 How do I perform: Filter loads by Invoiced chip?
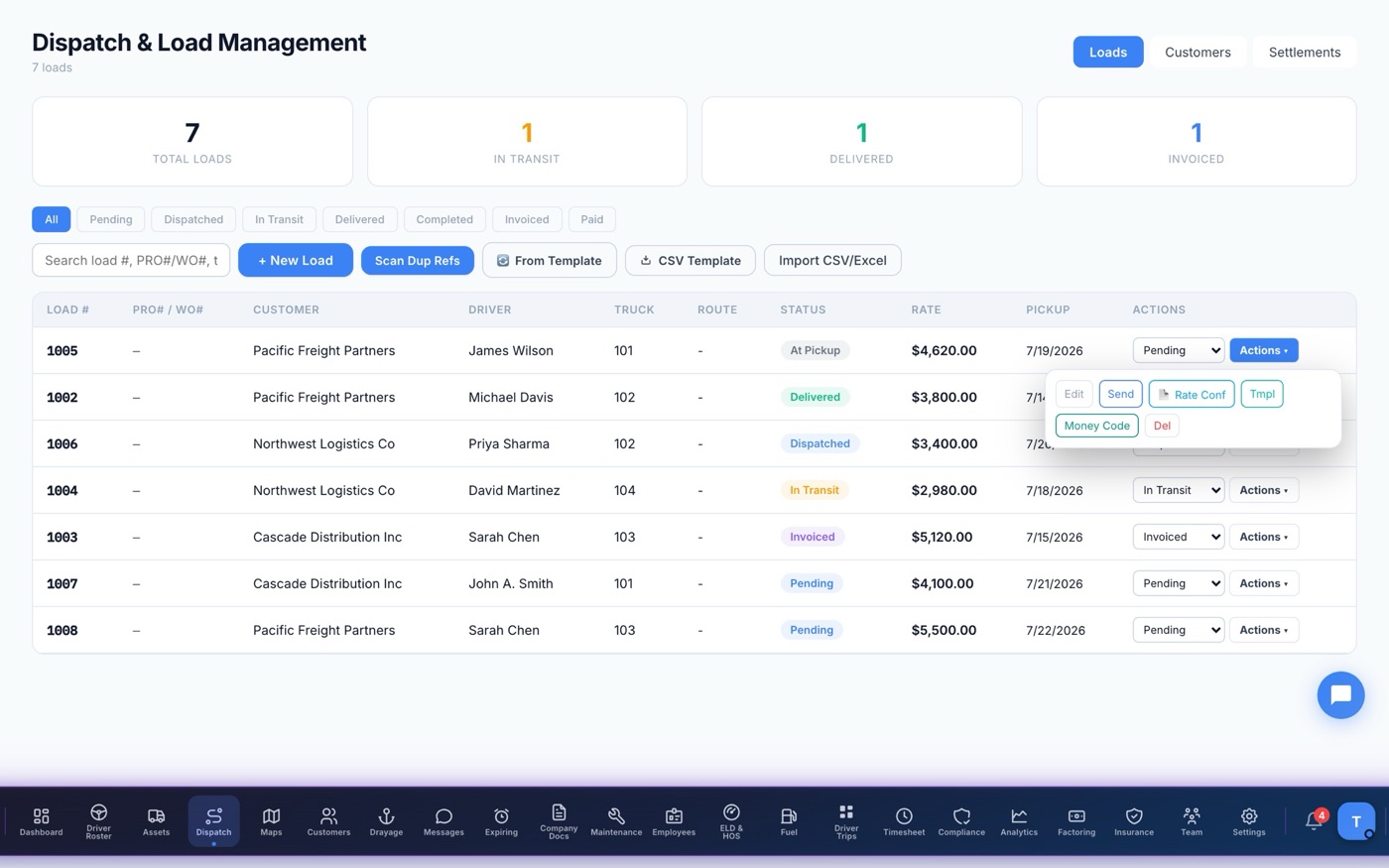[x=527, y=219]
